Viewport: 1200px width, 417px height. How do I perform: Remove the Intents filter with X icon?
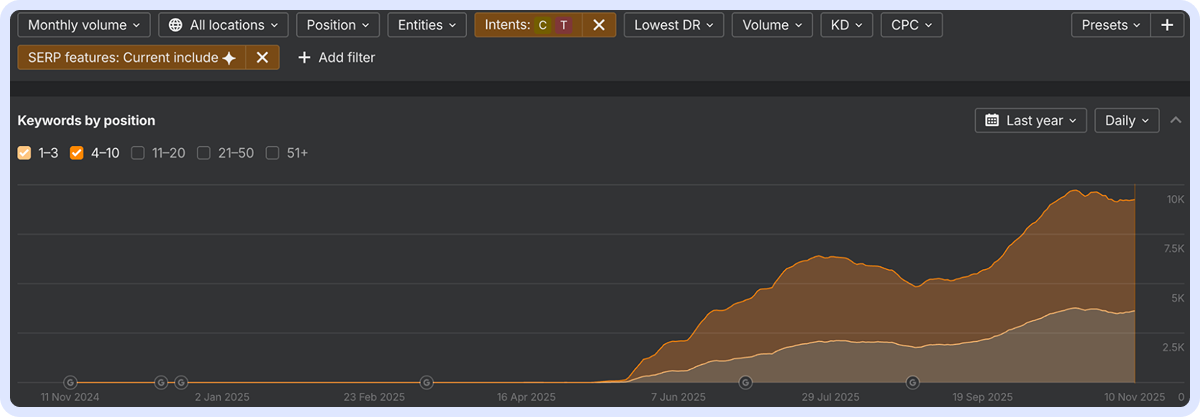coord(598,25)
